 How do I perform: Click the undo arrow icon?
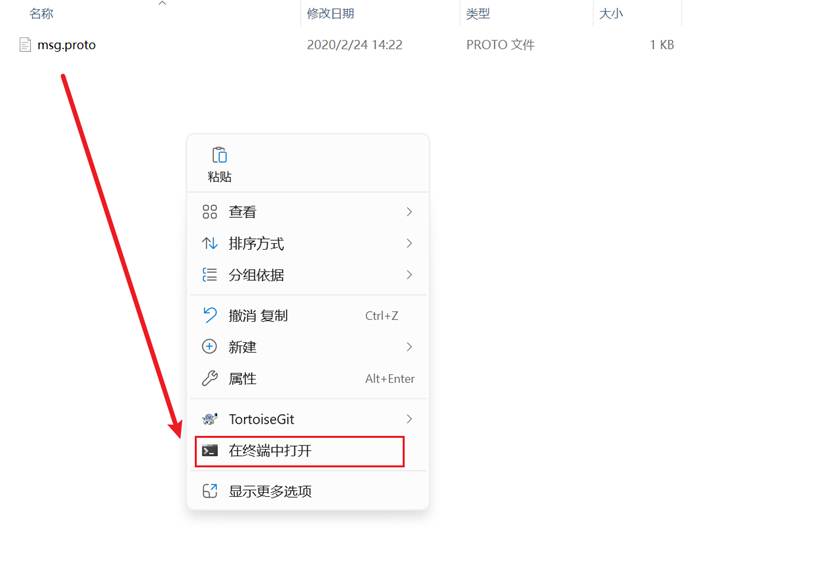pyautogui.click(x=210, y=315)
